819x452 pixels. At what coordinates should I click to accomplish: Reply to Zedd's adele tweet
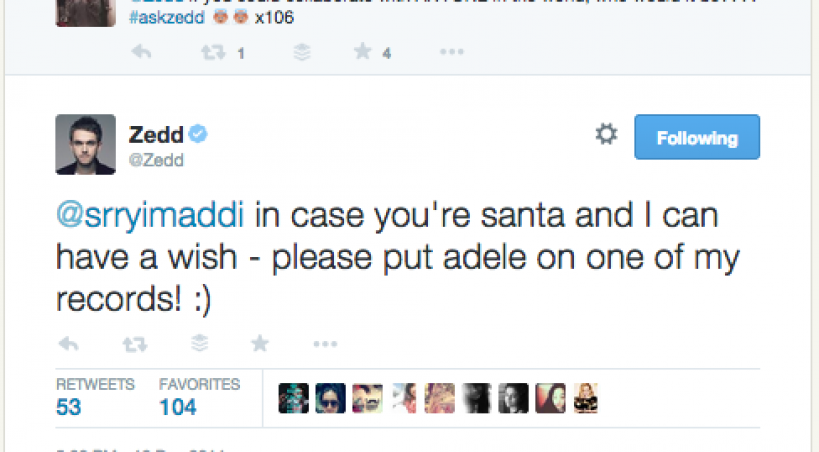pos(69,344)
